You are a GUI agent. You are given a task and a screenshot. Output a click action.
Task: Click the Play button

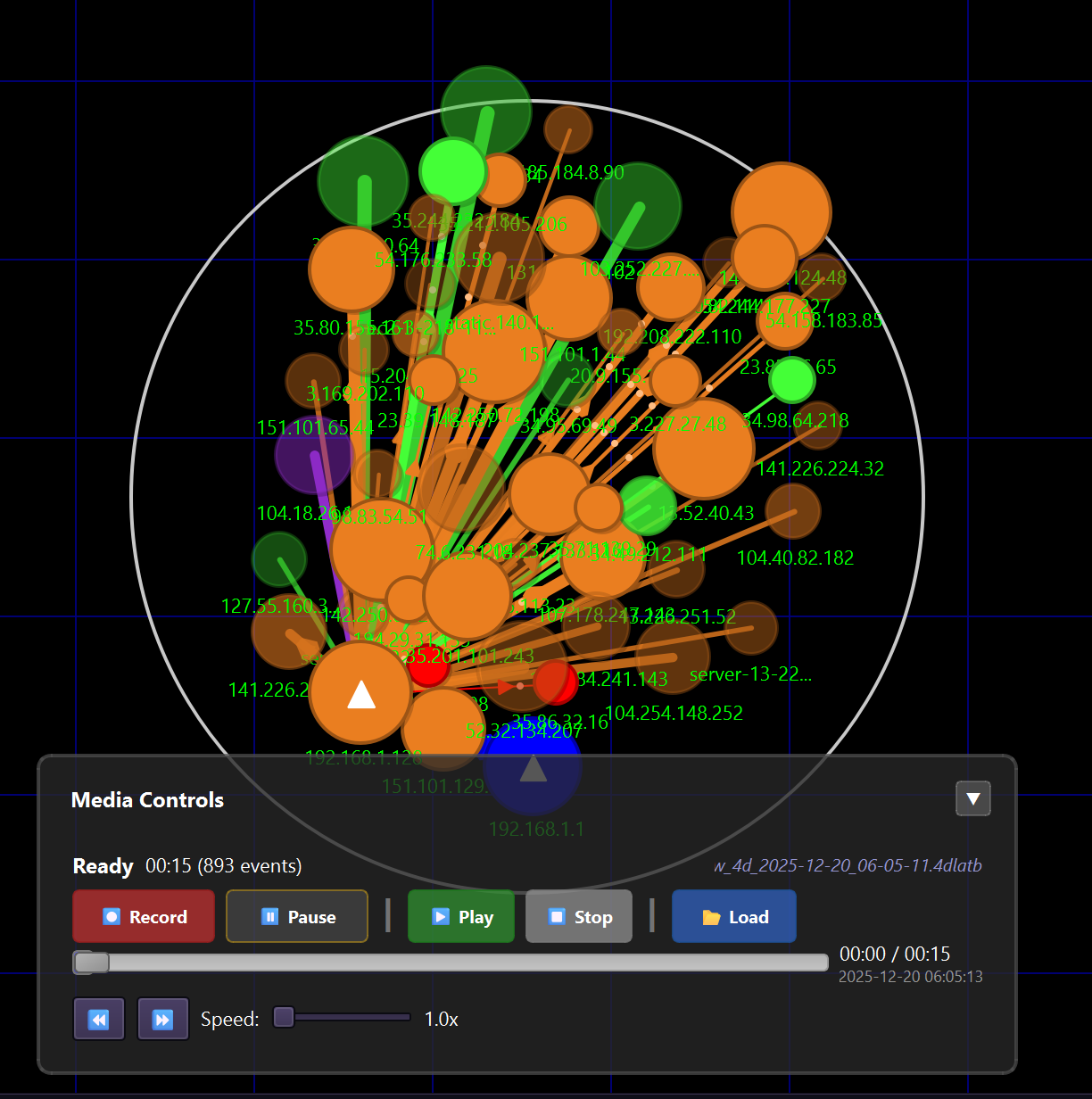pos(460,916)
